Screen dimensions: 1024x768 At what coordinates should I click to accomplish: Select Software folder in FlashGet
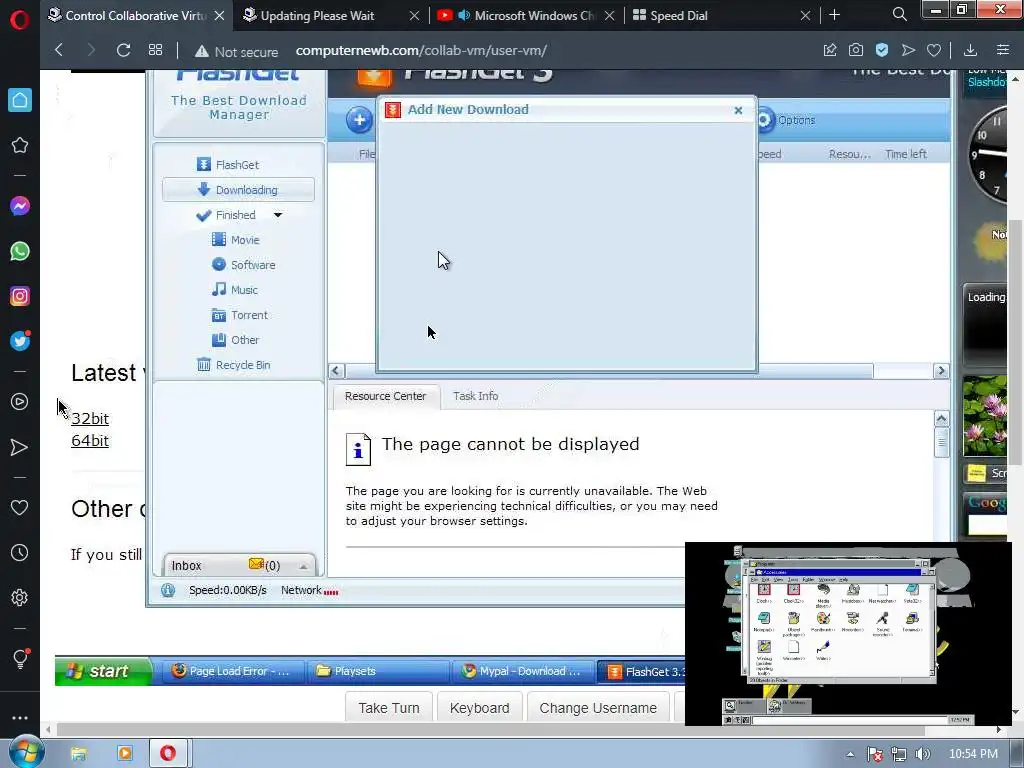[244, 264]
